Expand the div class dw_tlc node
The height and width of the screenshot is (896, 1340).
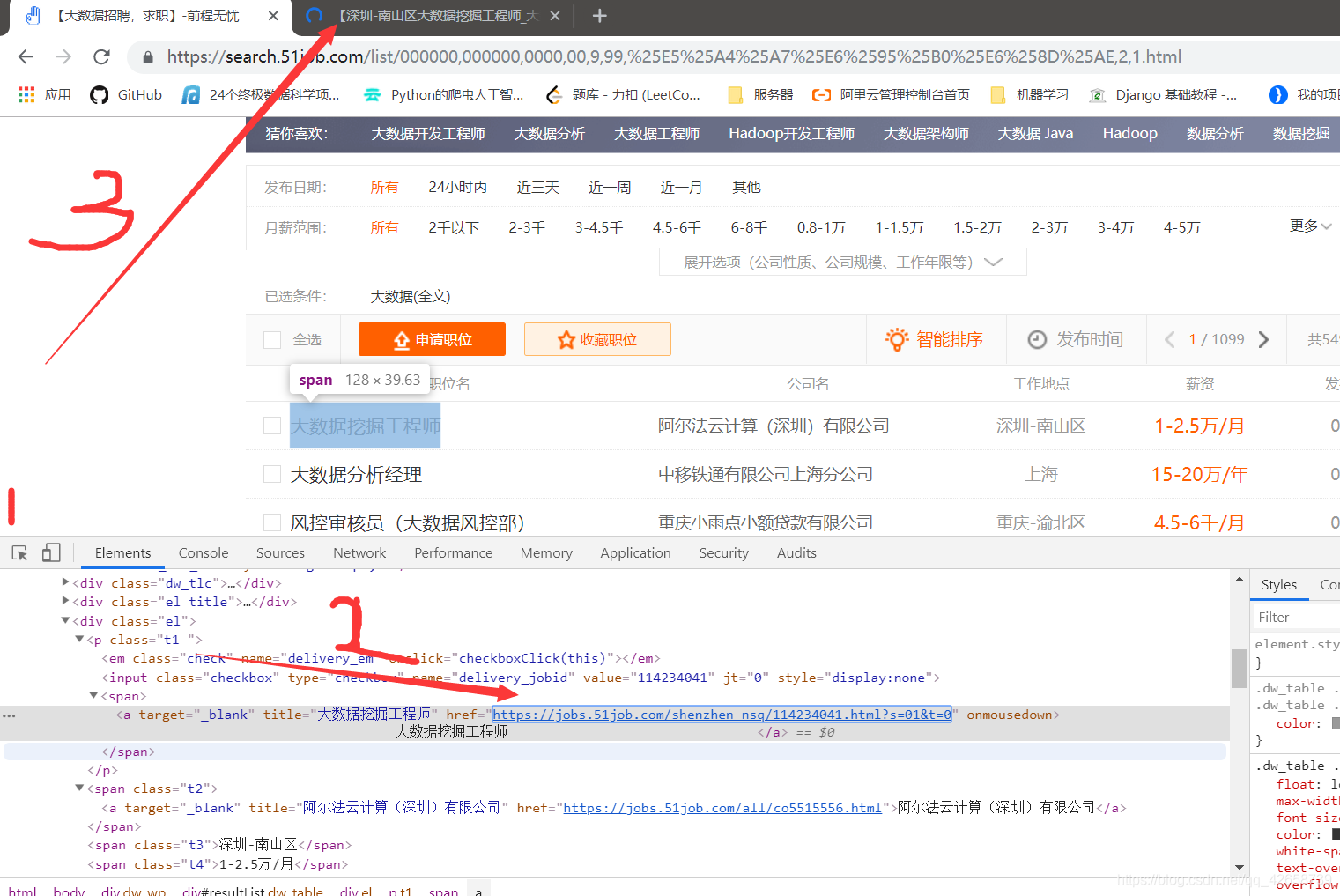[65, 581]
